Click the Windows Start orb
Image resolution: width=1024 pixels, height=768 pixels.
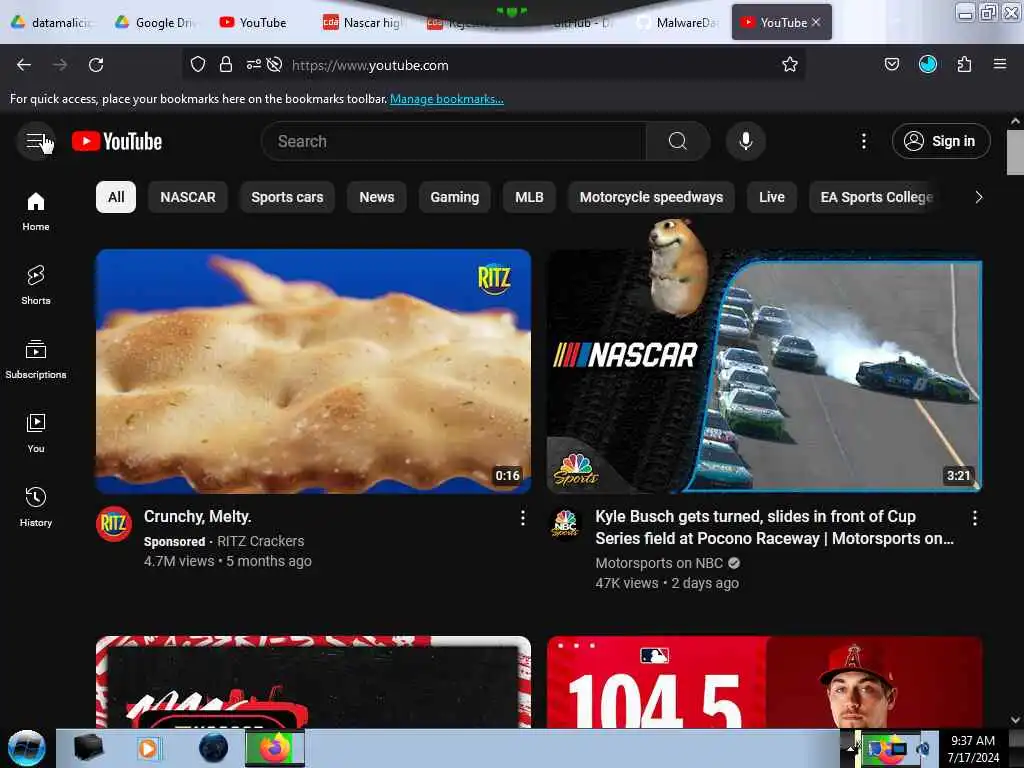pos(27,748)
